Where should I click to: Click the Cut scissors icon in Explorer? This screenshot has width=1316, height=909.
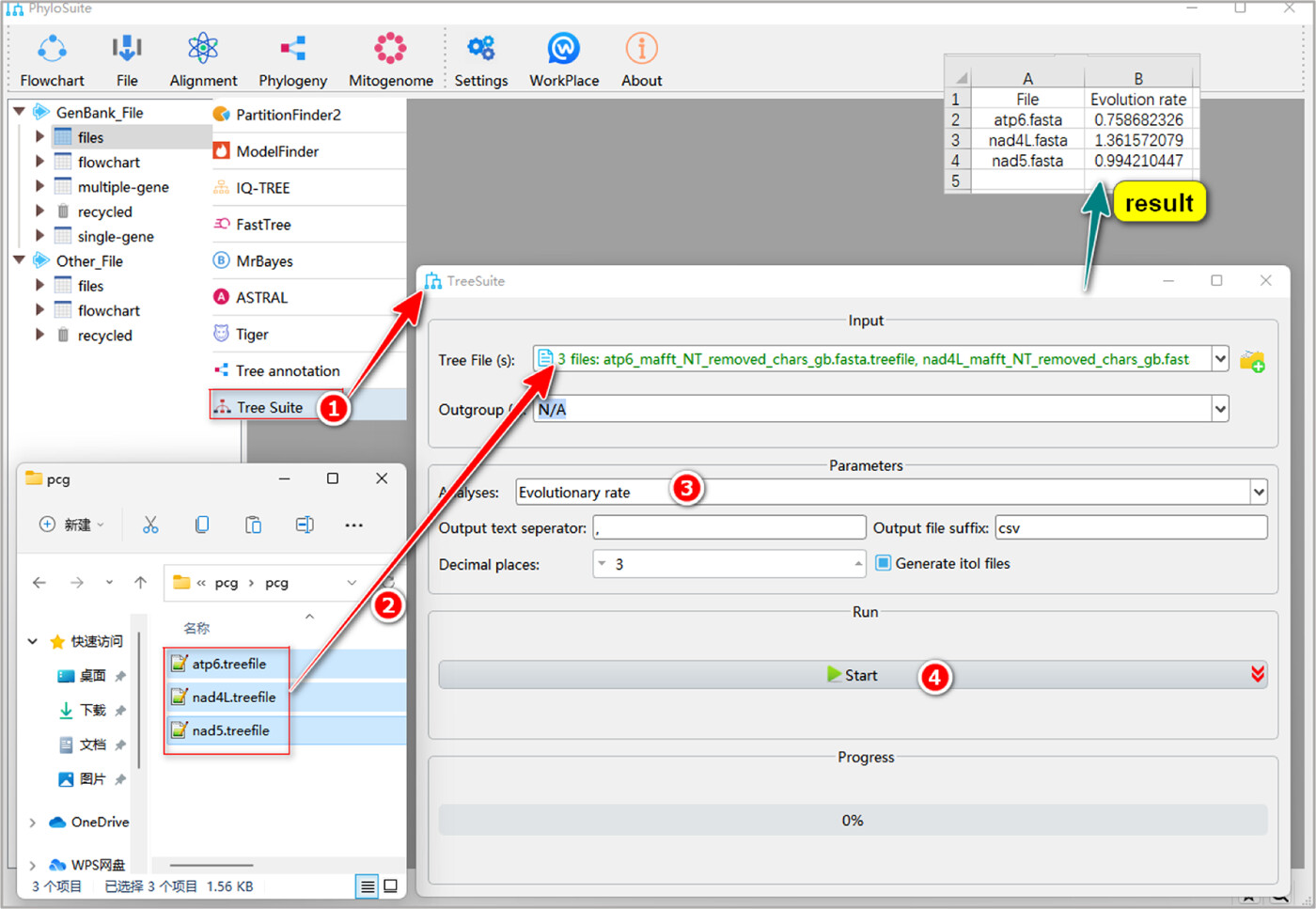150,525
